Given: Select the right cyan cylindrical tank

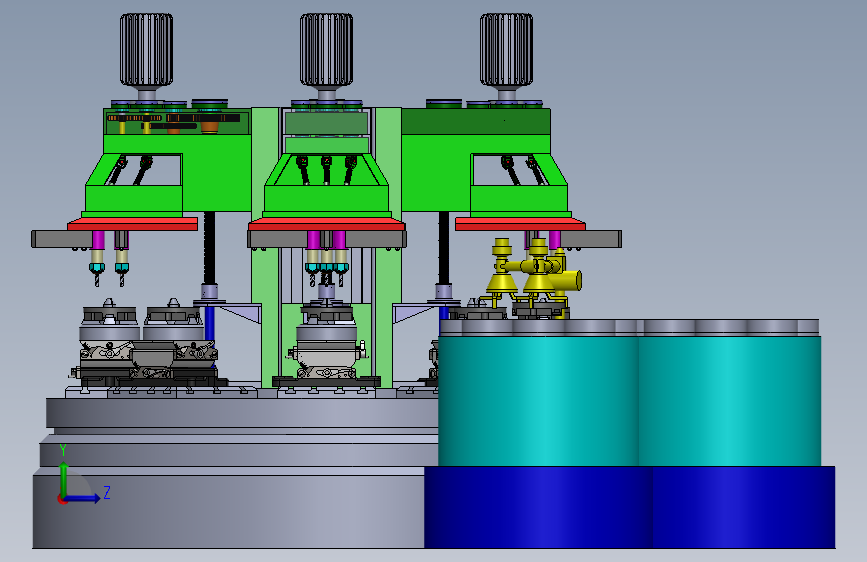Looking at the screenshot, I should click(730, 401).
